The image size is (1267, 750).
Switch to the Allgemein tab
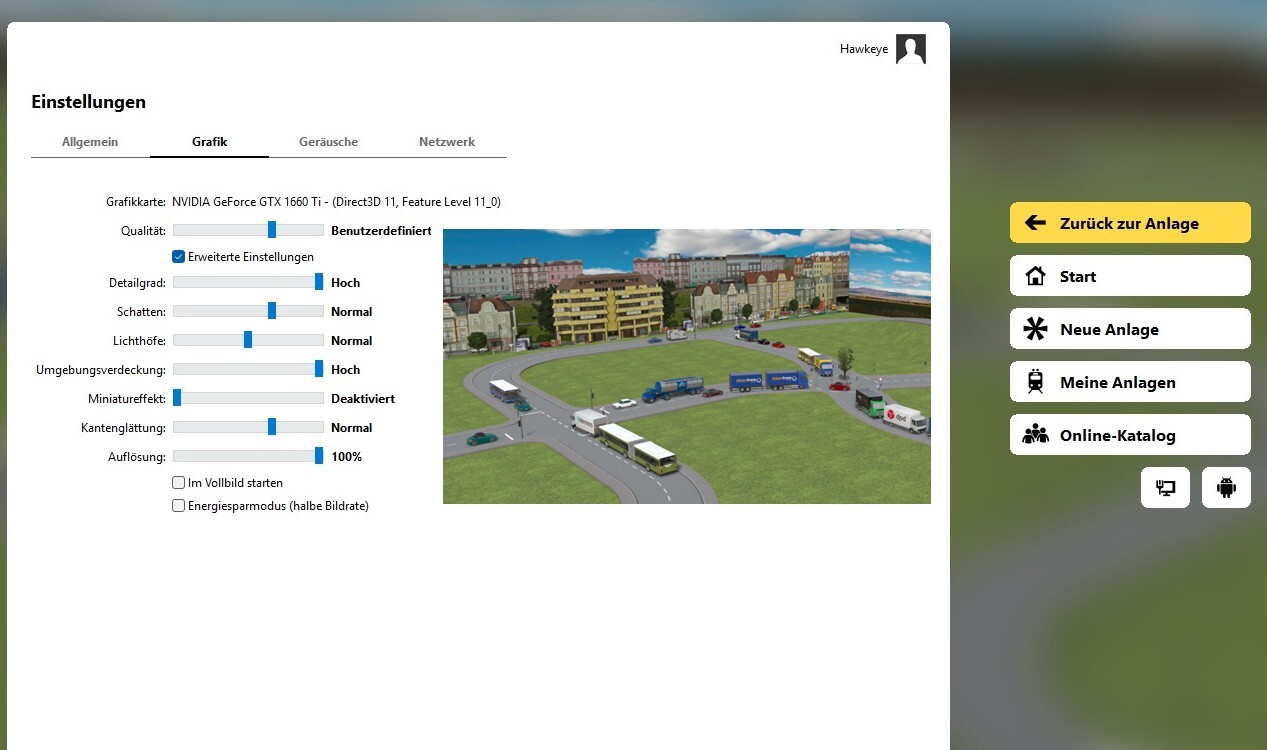point(90,141)
